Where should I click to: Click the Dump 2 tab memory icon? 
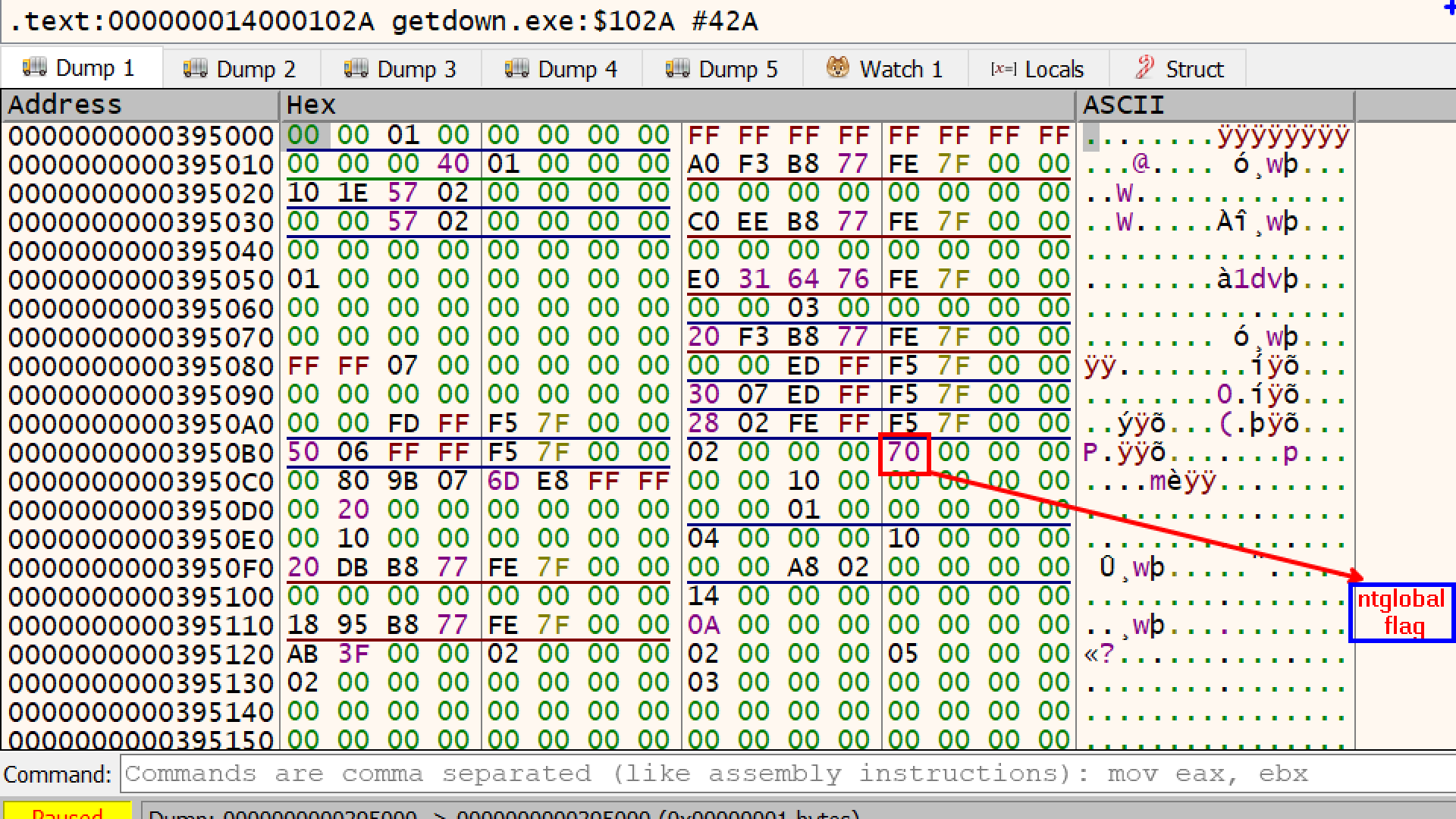[x=195, y=69]
